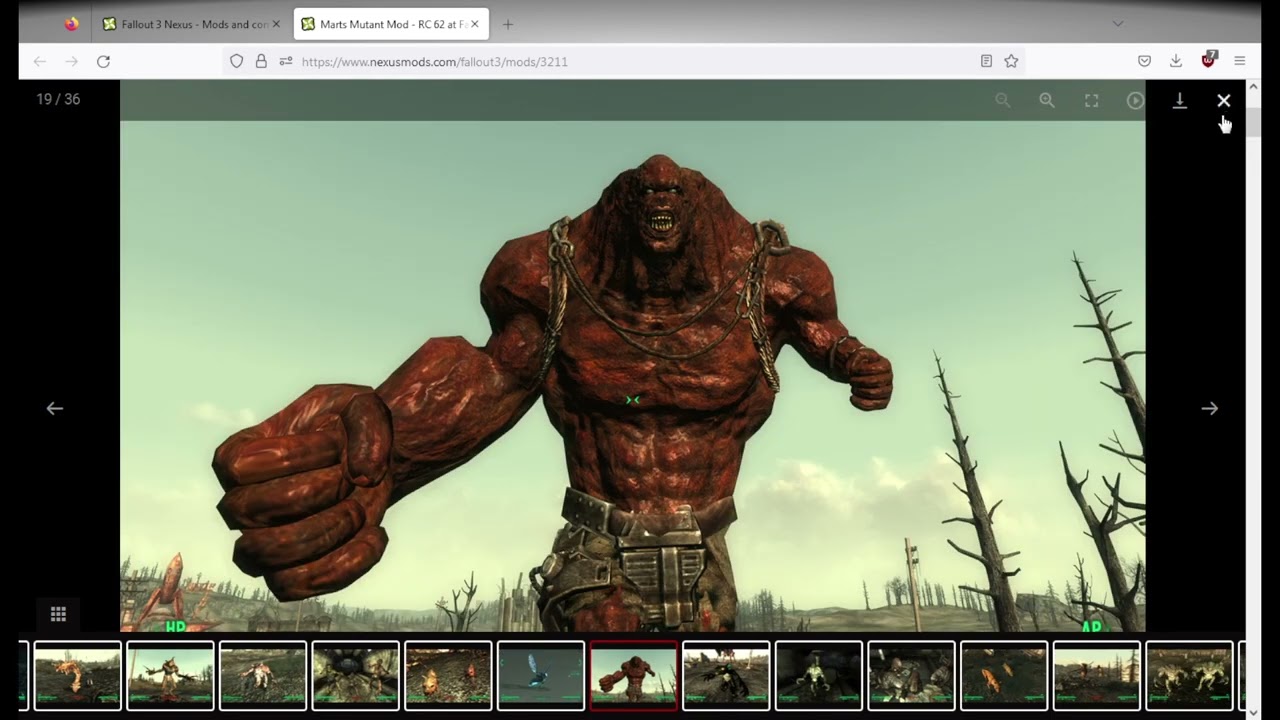Open the fourth full thumbnail in strip
This screenshot has width=1280, height=720.
(355, 676)
